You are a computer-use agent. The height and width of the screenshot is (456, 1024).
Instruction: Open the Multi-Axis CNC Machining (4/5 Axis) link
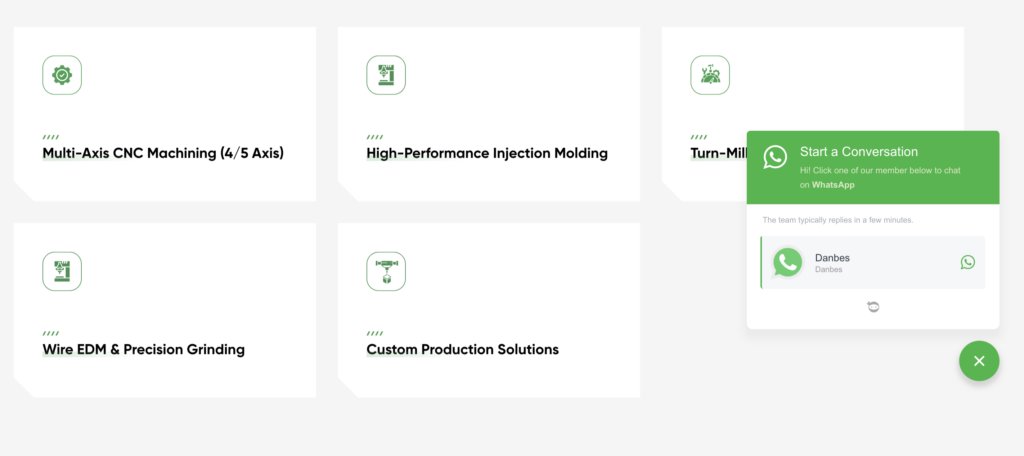163,154
